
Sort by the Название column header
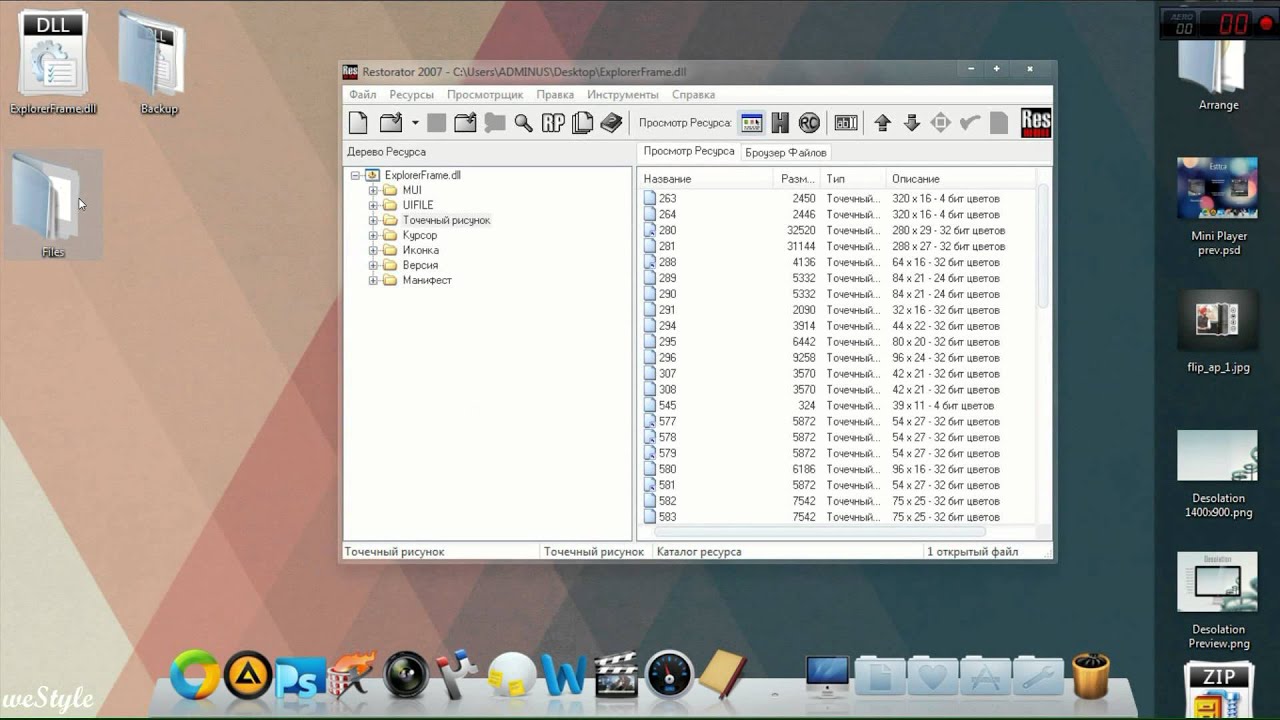[705, 178]
